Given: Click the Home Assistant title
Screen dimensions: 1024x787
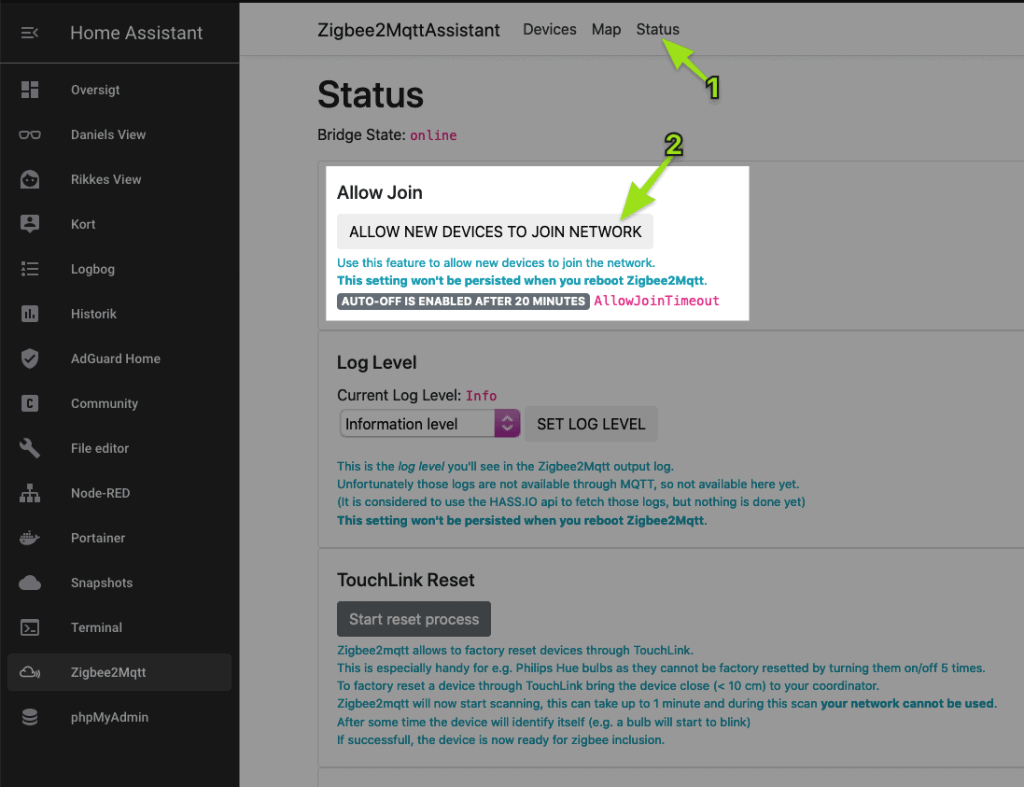Looking at the screenshot, I should [x=136, y=33].
